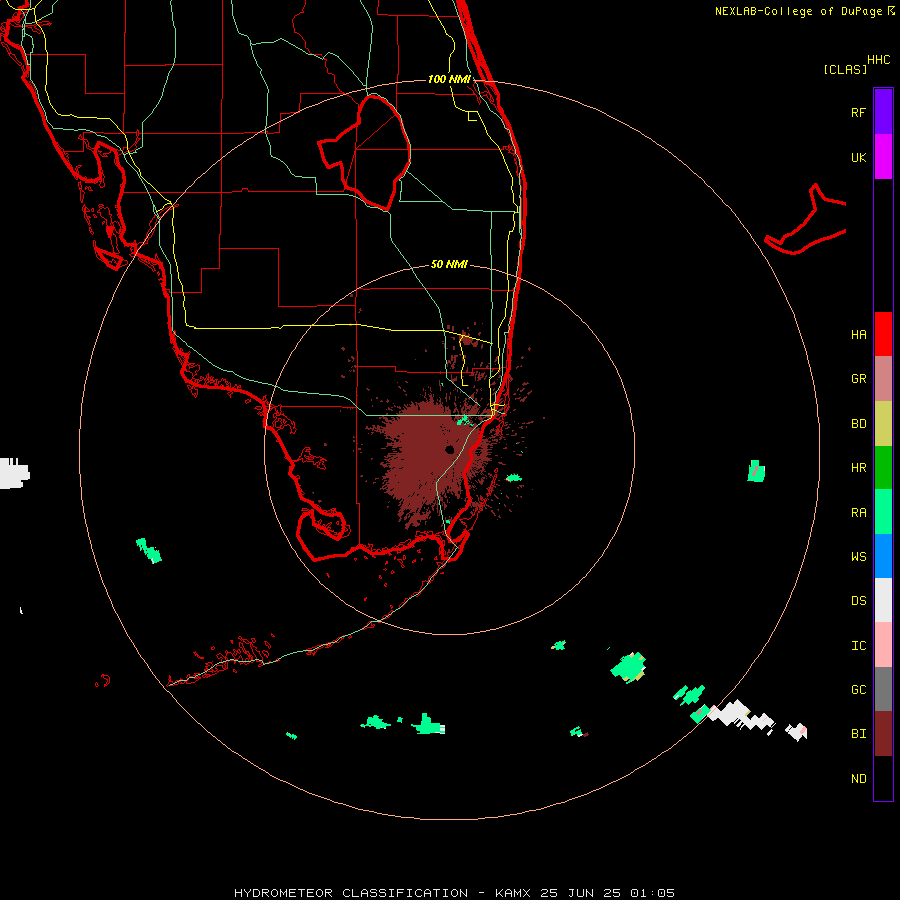The height and width of the screenshot is (900, 900).
Task: Click the purple RF legend color swatch
Action: click(x=883, y=111)
